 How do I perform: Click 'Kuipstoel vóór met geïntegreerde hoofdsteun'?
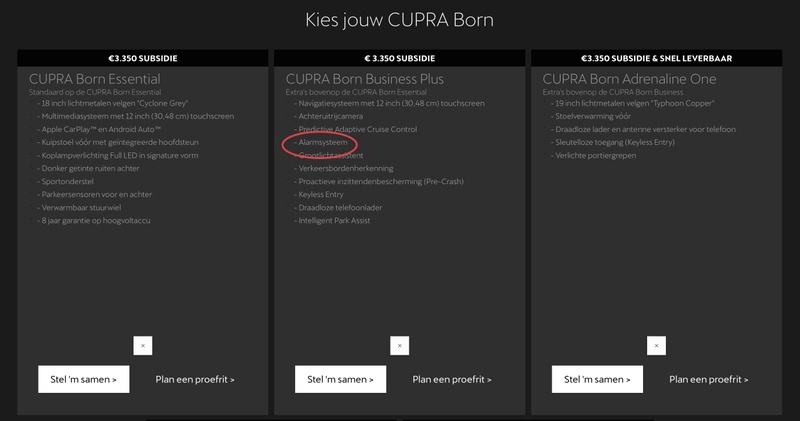pos(120,142)
